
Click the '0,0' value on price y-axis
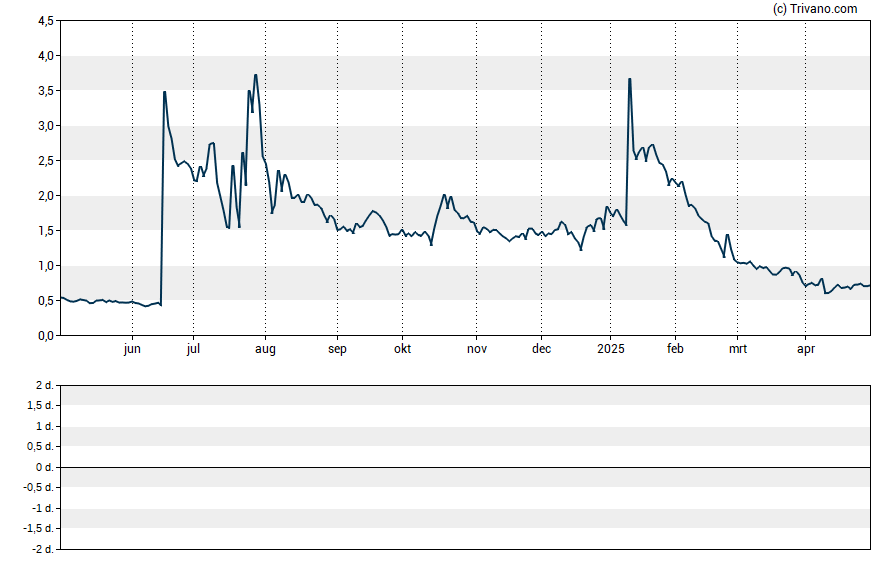click(46, 336)
